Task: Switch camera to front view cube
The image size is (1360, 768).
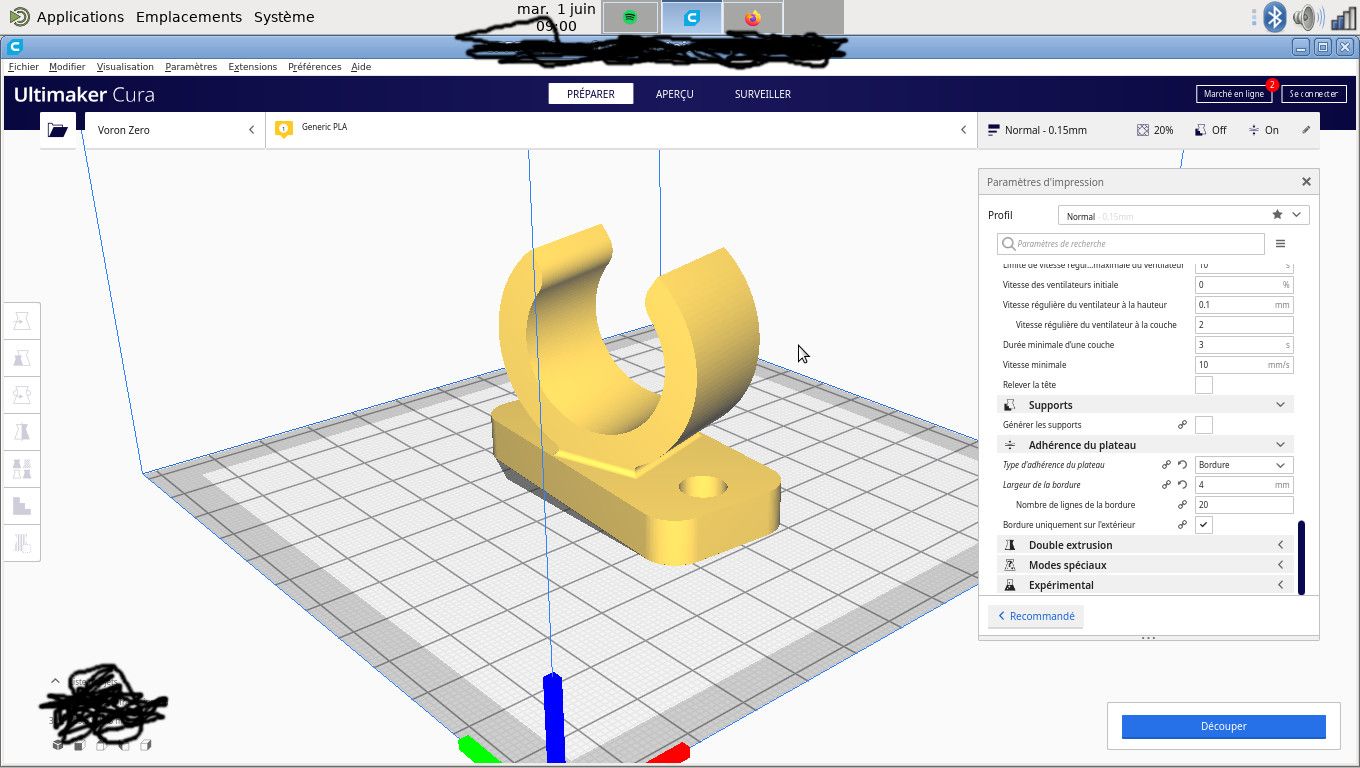Action: point(80,745)
